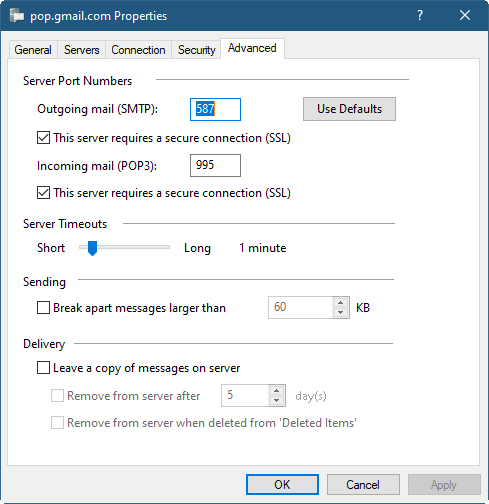The image size is (489, 504).
Task: Toggle Remove from server after checkbox
Action: tap(57, 396)
